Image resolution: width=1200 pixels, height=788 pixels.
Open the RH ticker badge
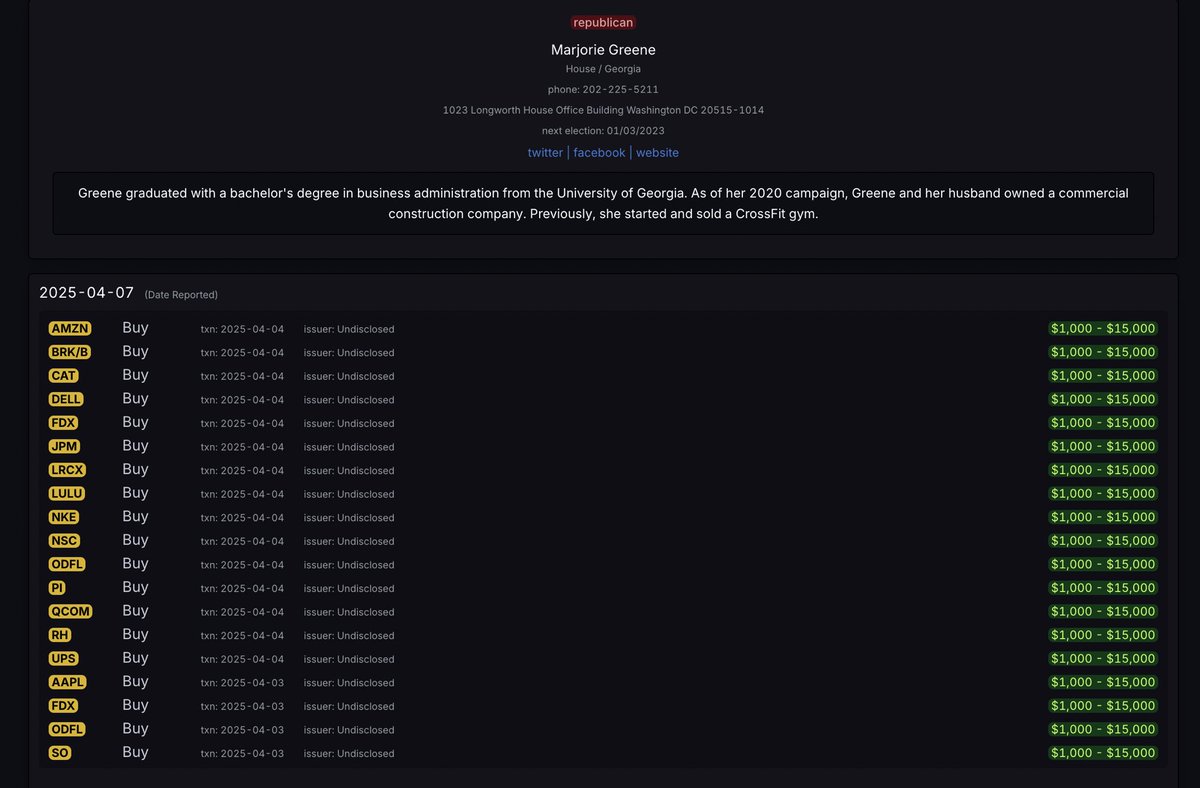pyautogui.click(x=60, y=635)
